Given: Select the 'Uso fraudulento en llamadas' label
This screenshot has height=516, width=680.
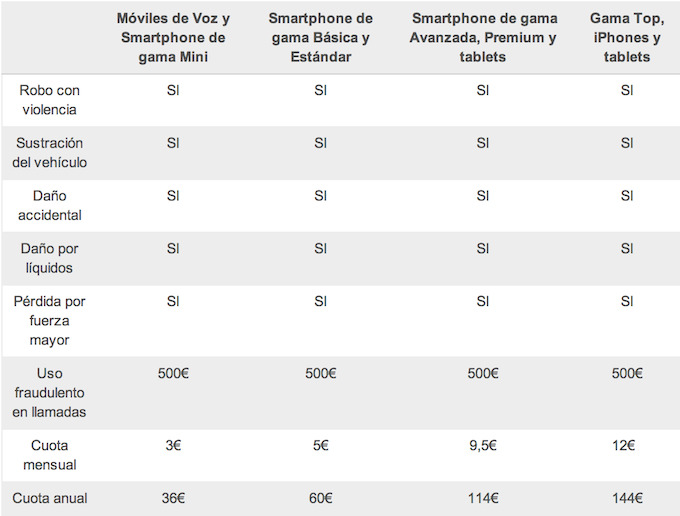Looking at the screenshot, I should pyautogui.click(x=49, y=392).
